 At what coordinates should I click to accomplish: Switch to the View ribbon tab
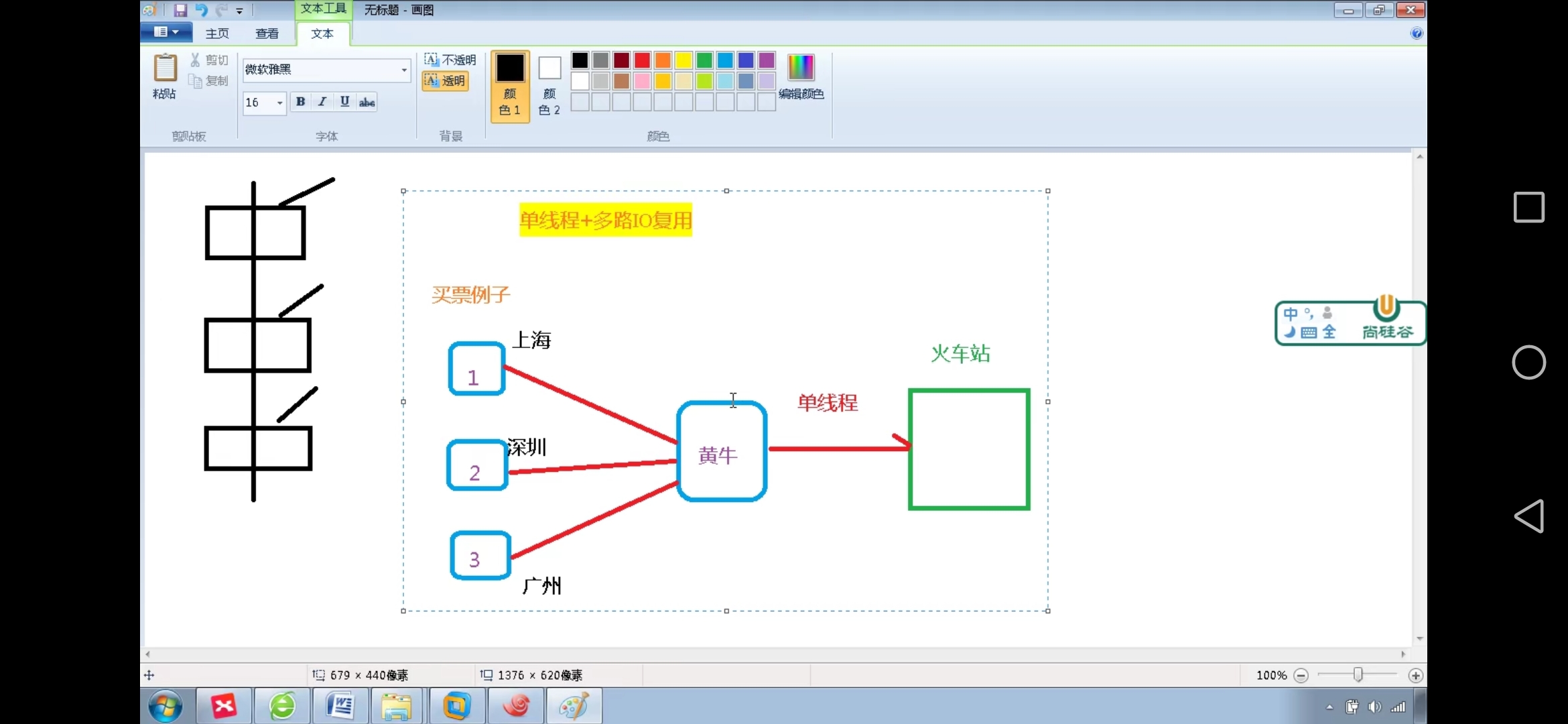pyautogui.click(x=267, y=34)
